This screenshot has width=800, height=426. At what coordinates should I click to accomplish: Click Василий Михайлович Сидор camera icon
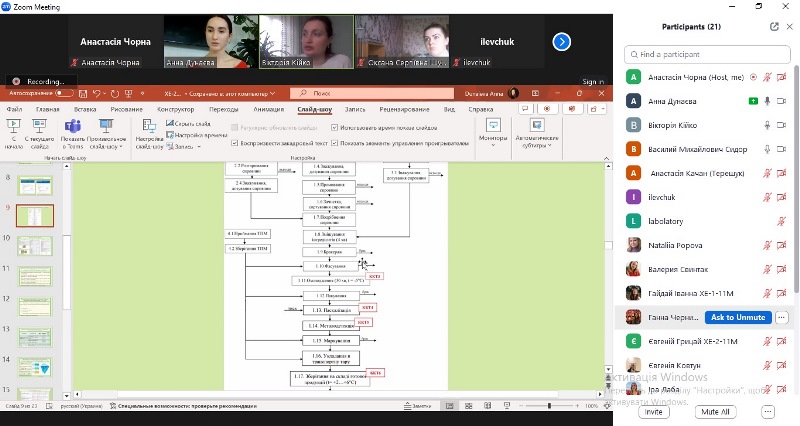(x=781, y=149)
